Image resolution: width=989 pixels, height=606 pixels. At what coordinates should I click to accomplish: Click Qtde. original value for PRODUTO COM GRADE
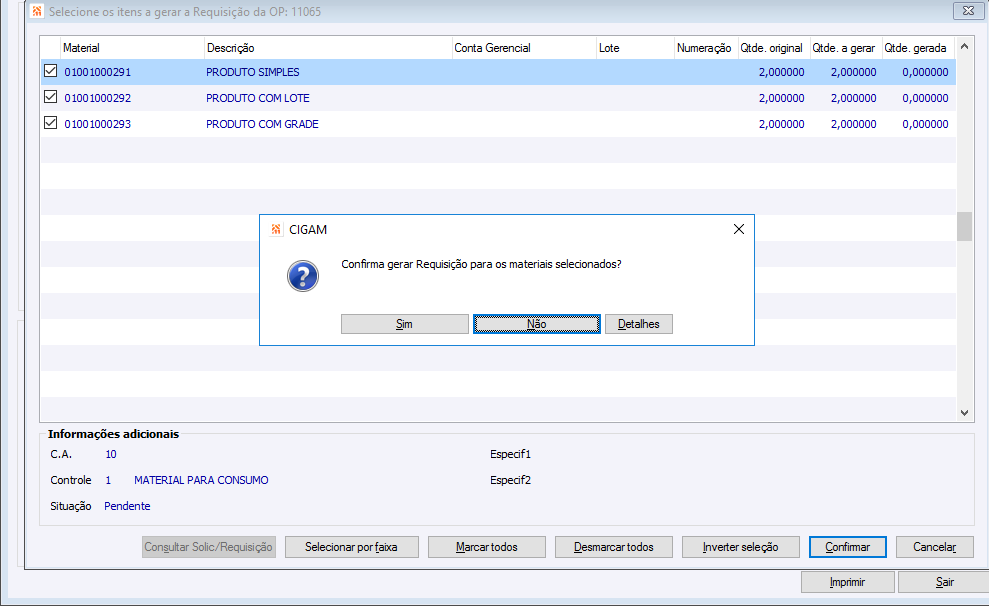point(781,124)
